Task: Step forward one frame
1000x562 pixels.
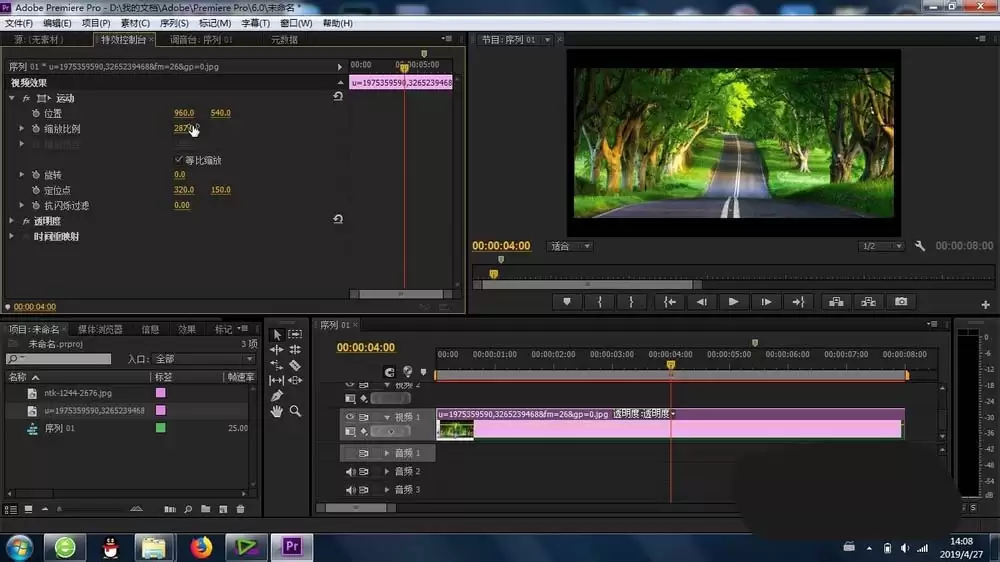Action: [x=766, y=302]
